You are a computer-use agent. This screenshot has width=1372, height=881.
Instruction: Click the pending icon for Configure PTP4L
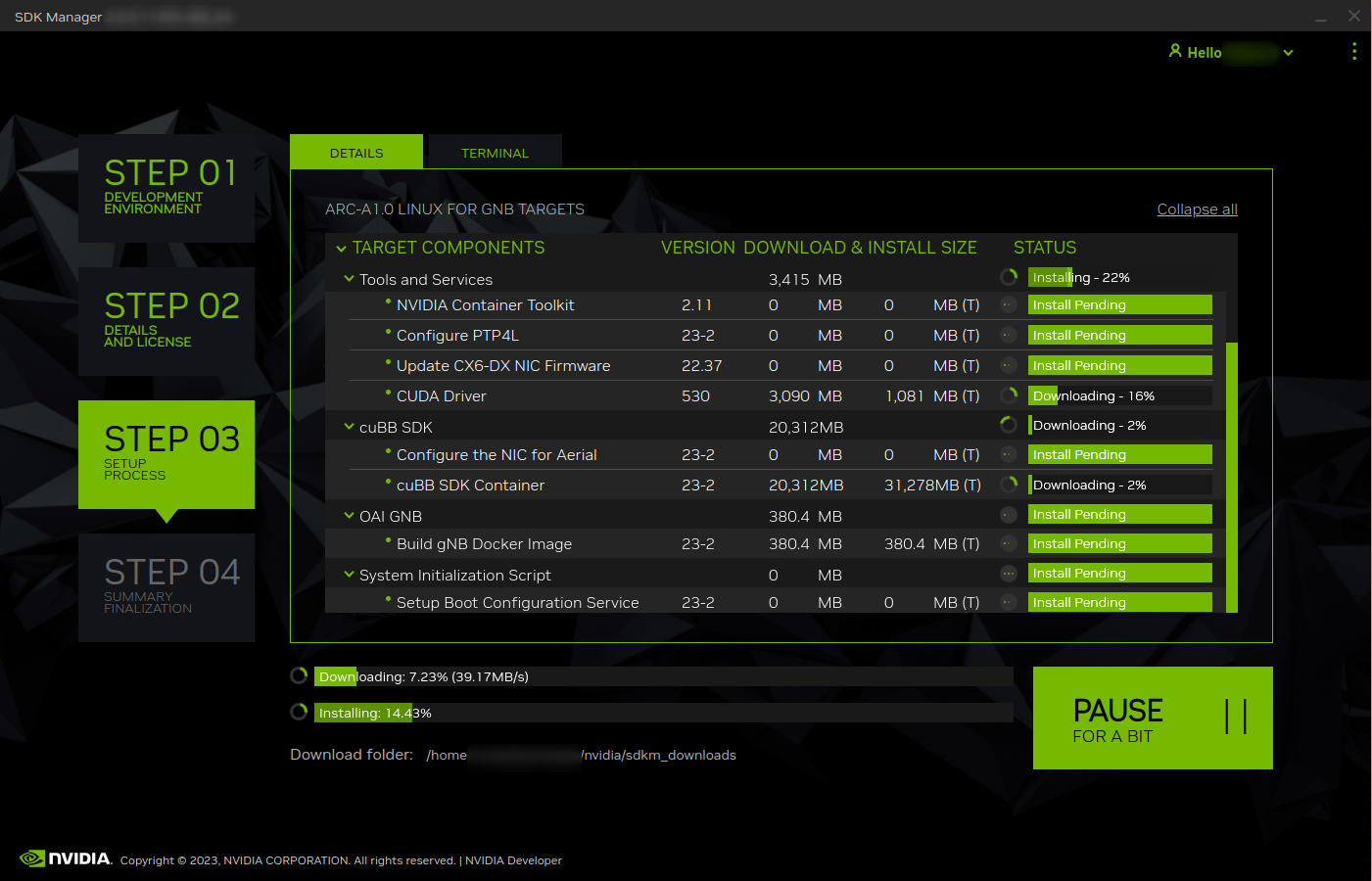pyautogui.click(x=1009, y=336)
